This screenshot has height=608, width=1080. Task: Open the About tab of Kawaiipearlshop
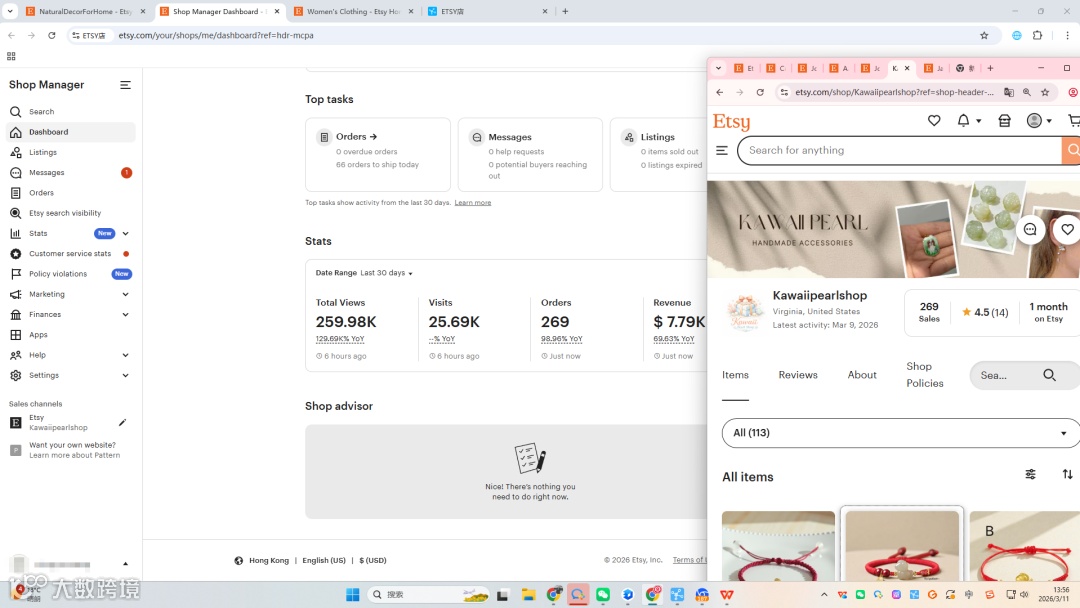tap(862, 375)
